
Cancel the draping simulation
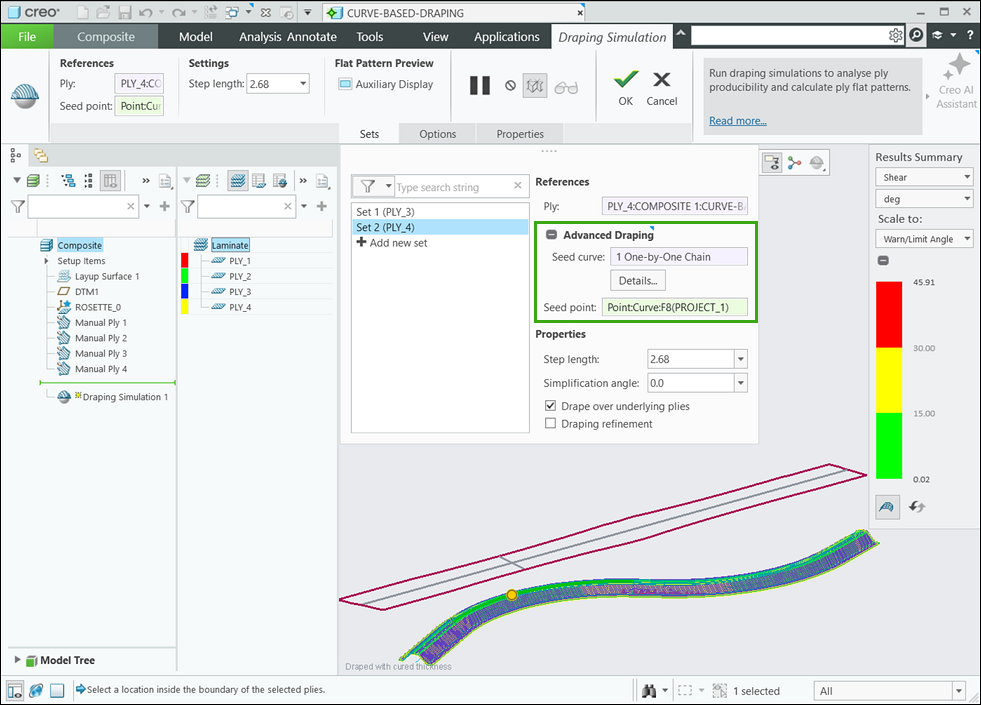click(x=661, y=88)
